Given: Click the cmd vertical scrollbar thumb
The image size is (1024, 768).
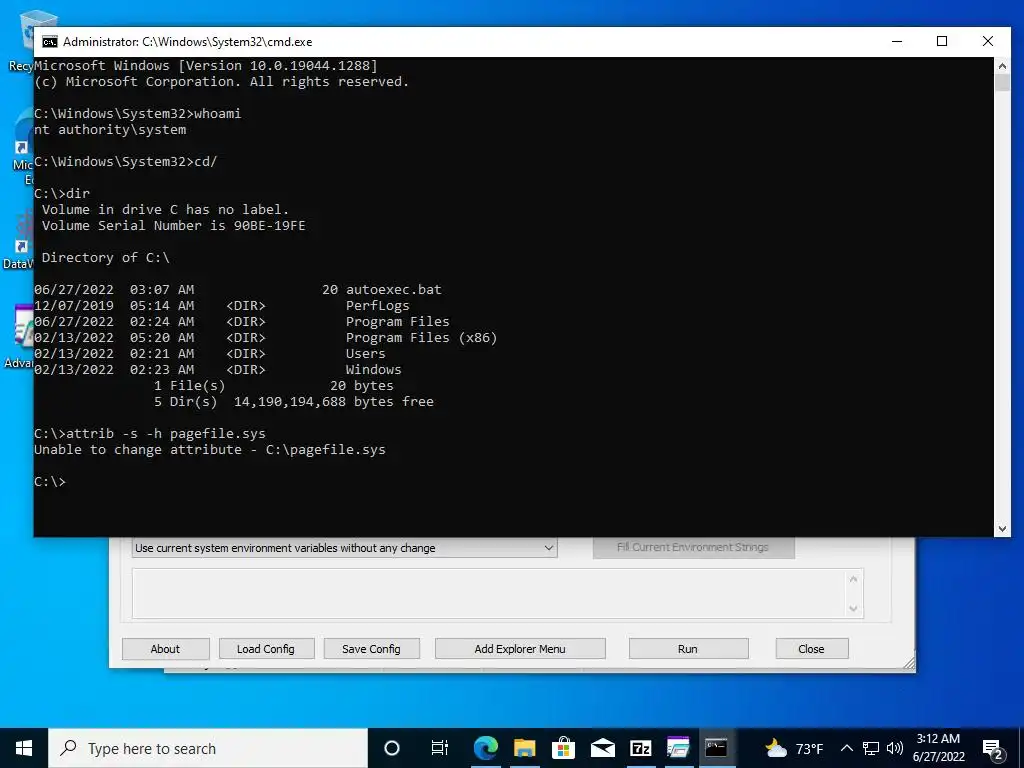Looking at the screenshot, I should tap(1002, 82).
